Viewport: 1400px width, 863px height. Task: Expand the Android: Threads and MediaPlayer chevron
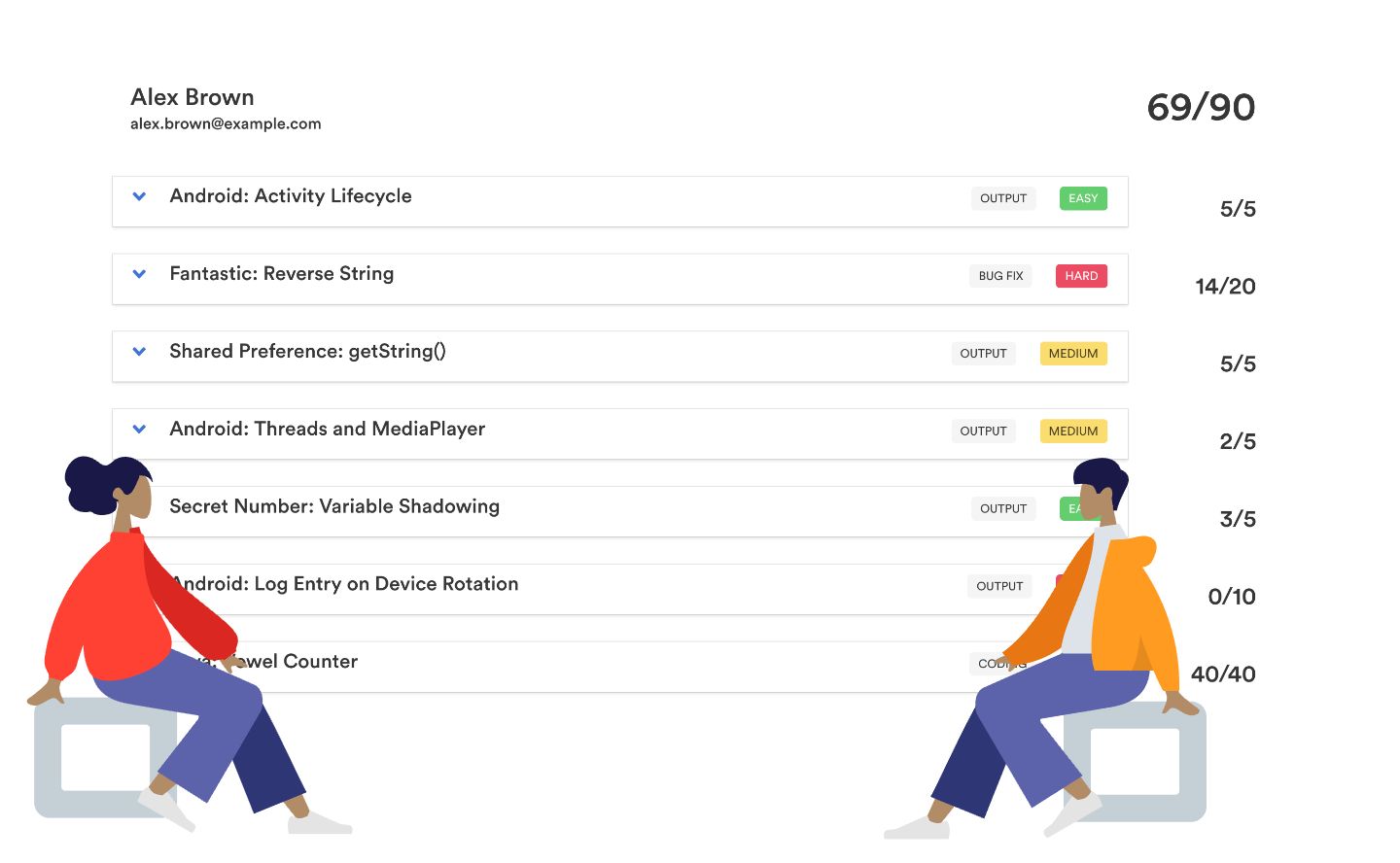click(139, 430)
